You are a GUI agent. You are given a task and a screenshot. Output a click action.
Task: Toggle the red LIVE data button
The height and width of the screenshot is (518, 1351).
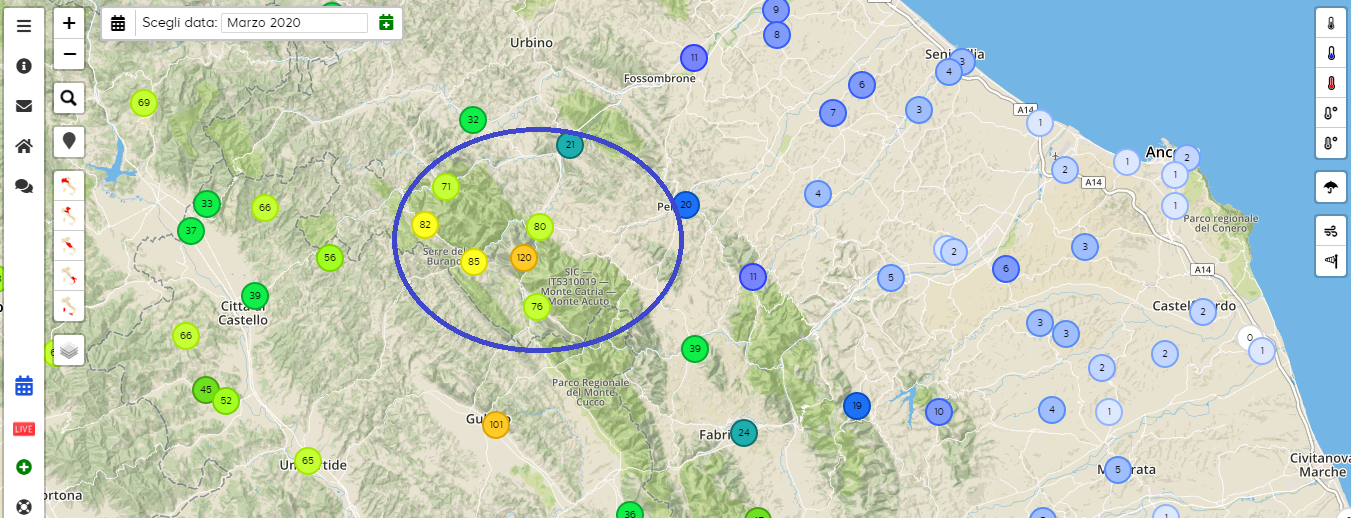tap(24, 429)
